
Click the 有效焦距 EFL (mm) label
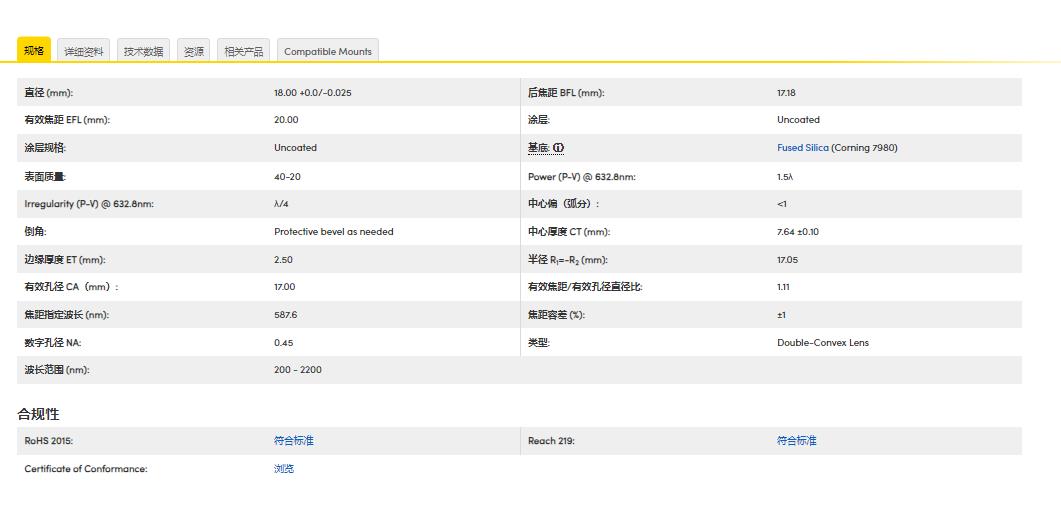[67, 120]
